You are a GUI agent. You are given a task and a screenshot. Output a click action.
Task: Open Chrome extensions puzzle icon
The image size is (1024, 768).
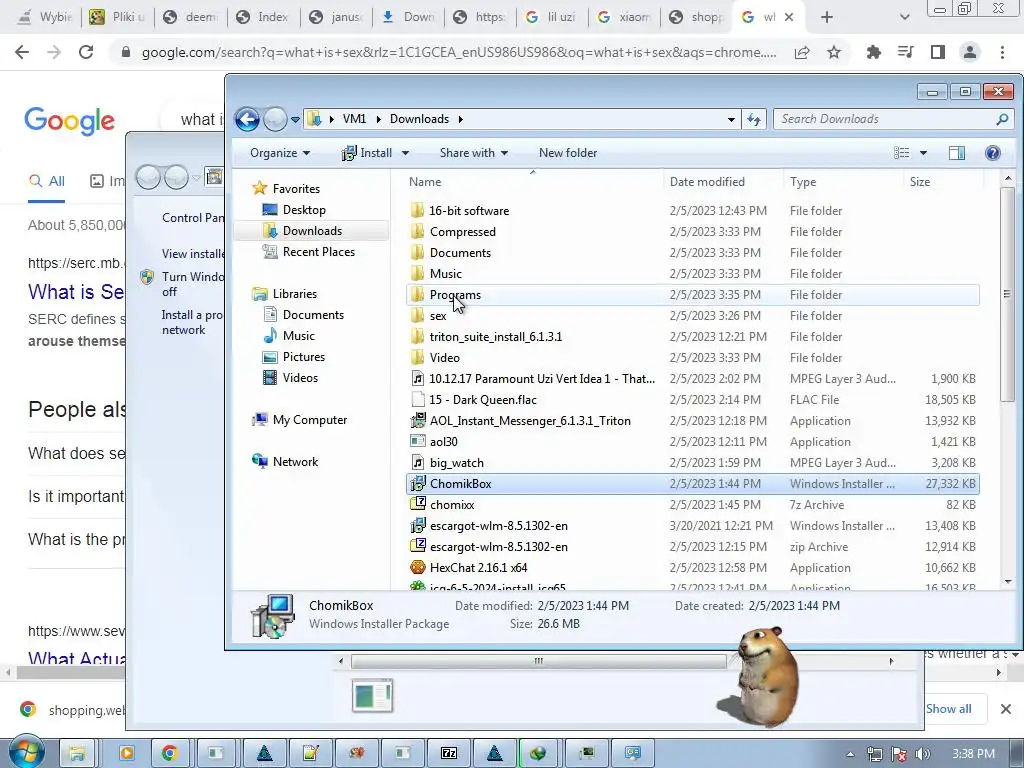[873, 52]
